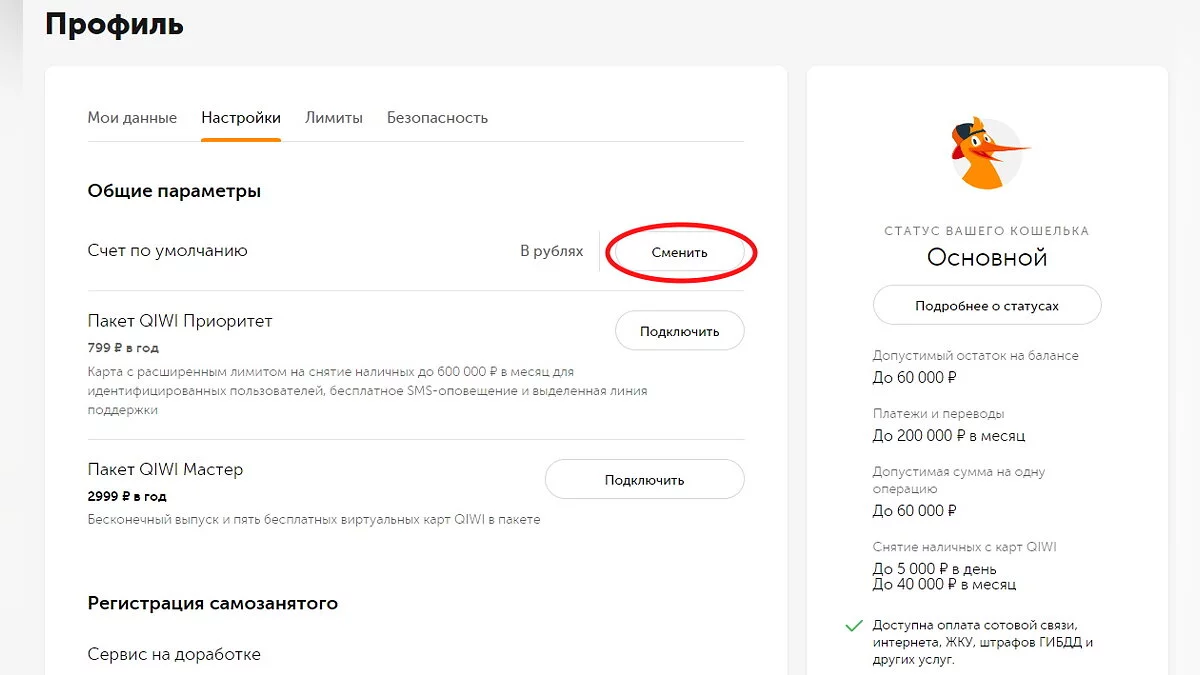Image resolution: width=1200 pixels, height=675 pixels.
Task: Select the Настройки tab
Action: click(x=241, y=118)
